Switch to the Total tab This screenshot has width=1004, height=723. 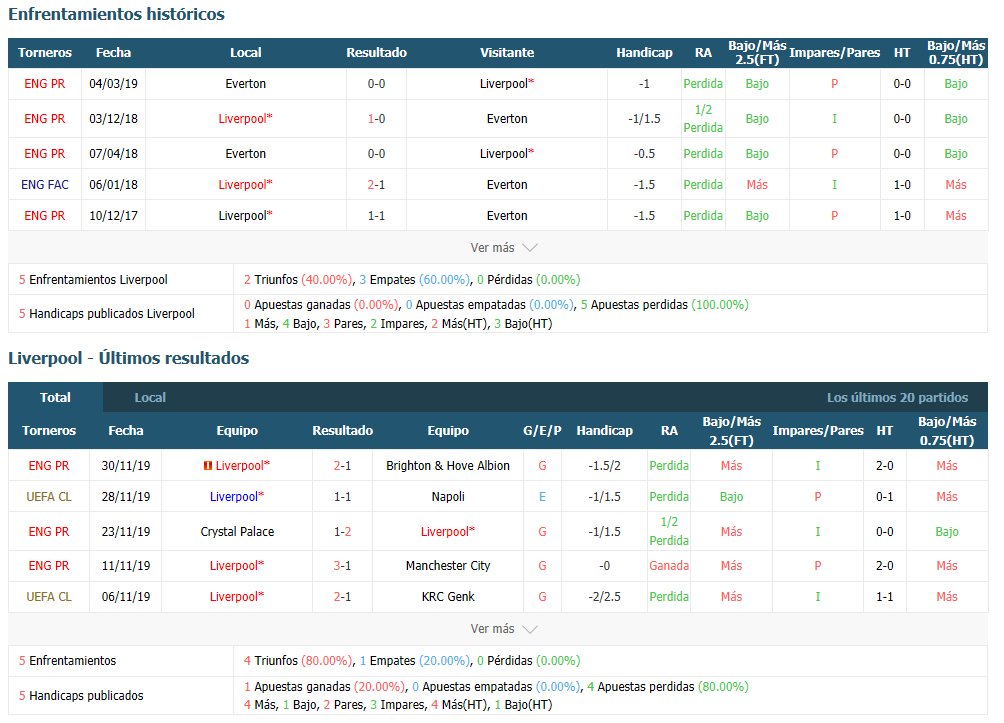(x=55, y=397)
